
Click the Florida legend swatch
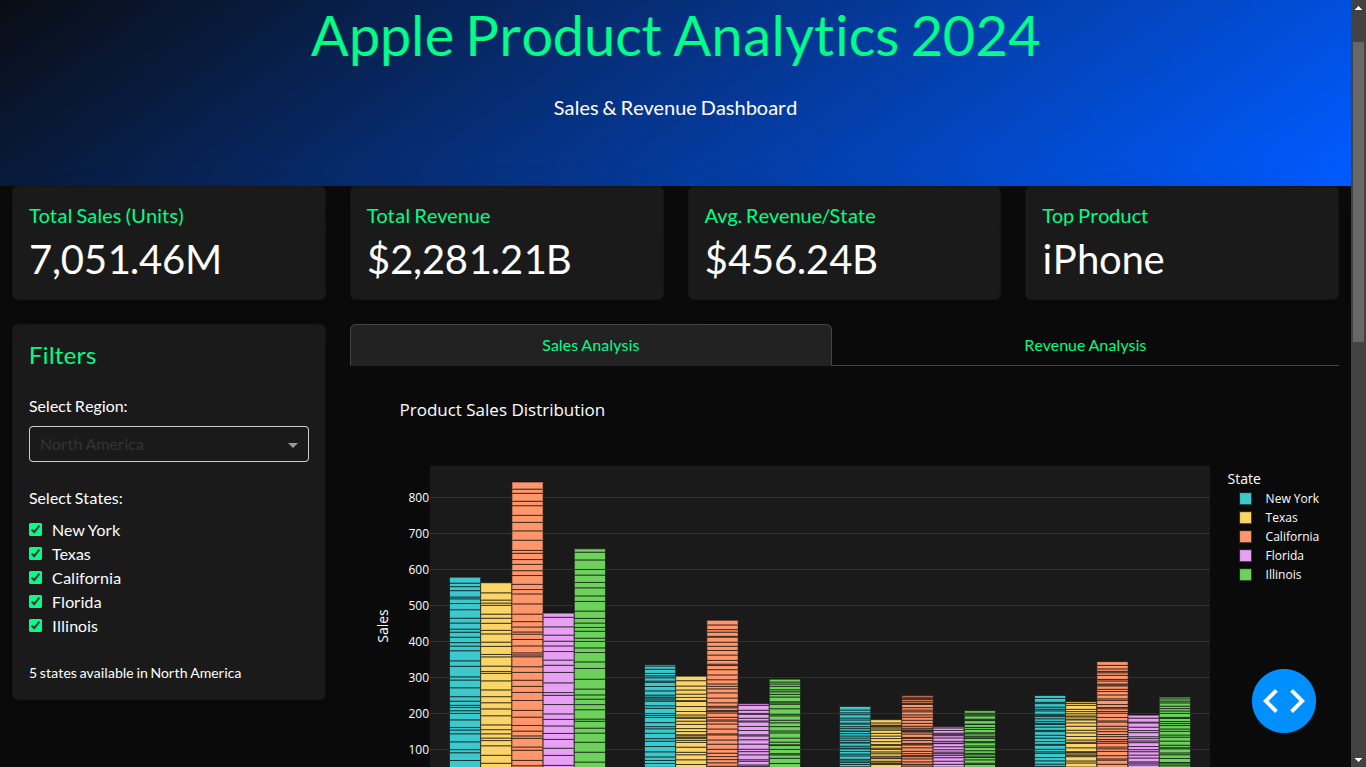(x=1245, y=555)
